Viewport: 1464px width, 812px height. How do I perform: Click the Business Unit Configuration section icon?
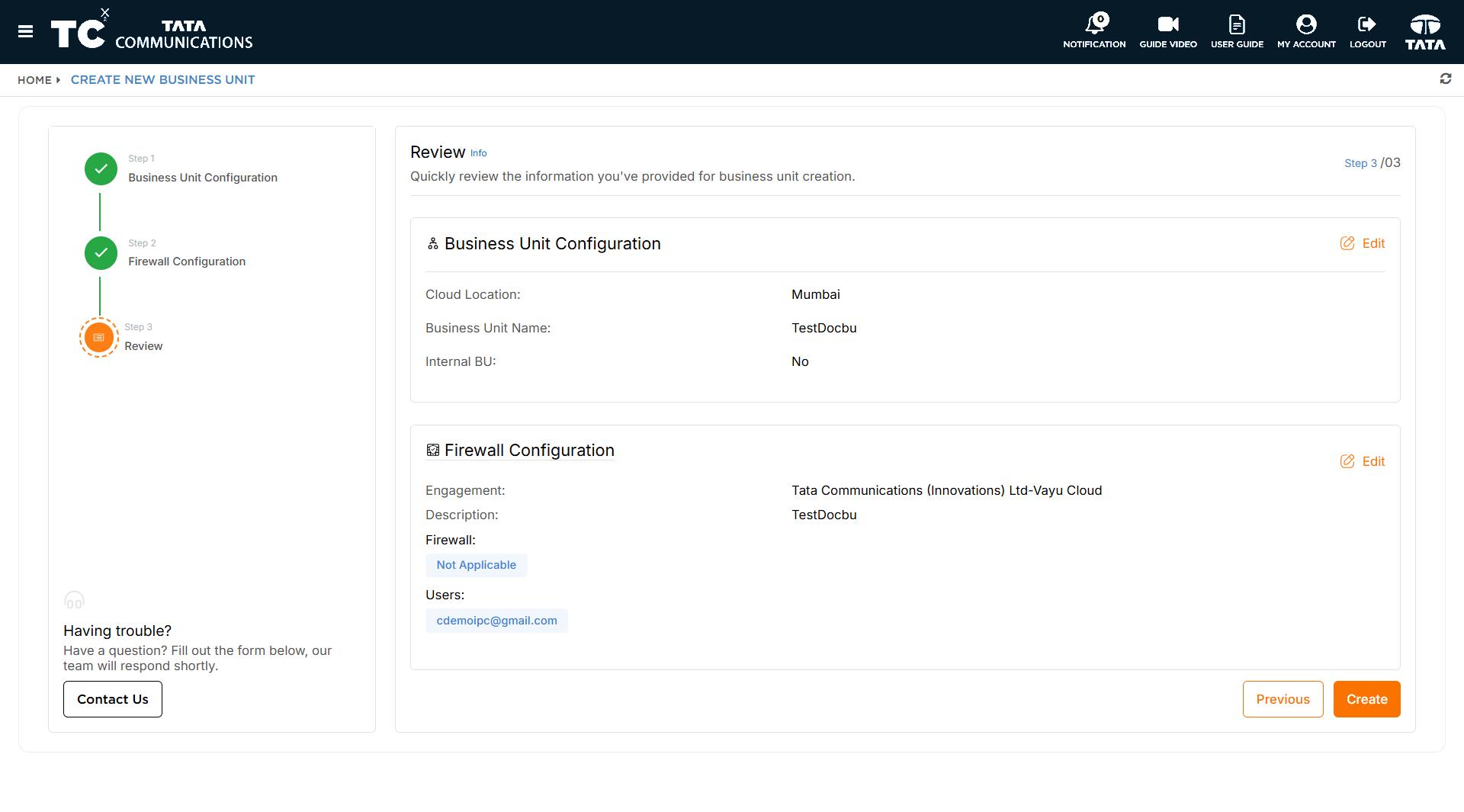pyautogui.click(x=432, y=243)
